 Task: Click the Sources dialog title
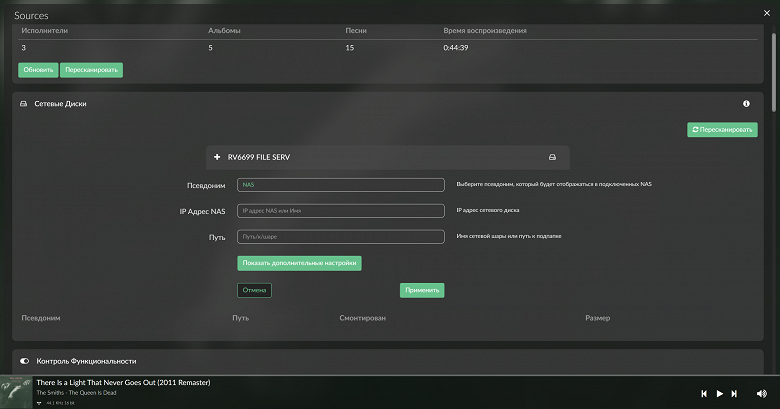31,15
